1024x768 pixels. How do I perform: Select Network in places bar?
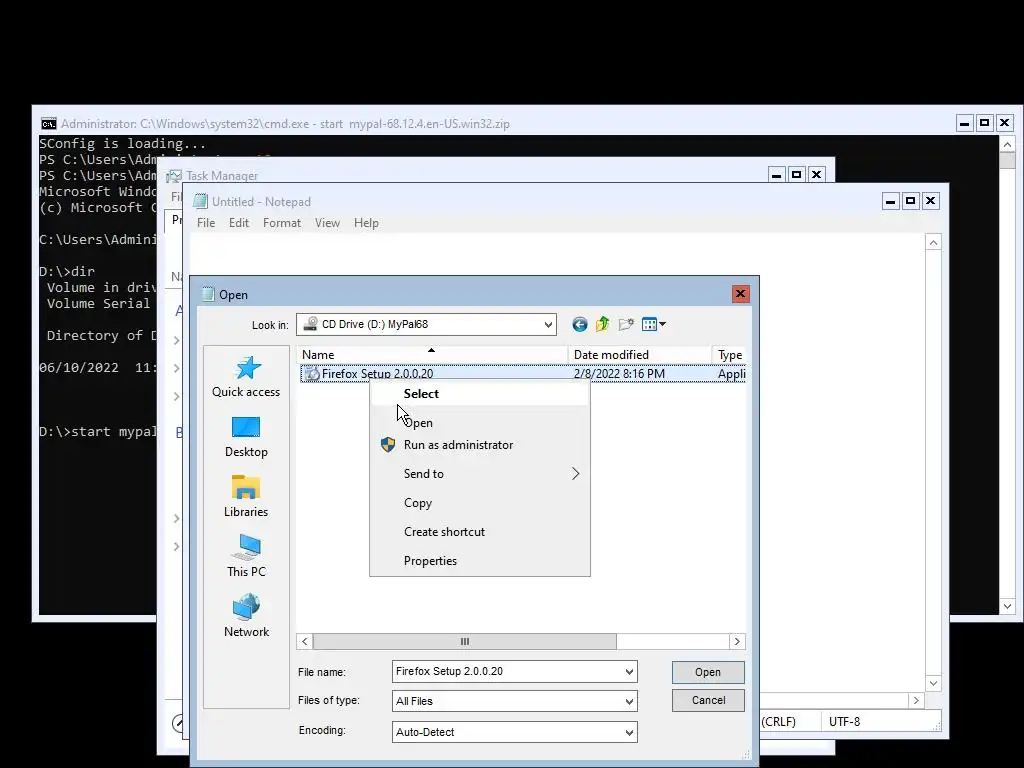click(x=246, y=616)
